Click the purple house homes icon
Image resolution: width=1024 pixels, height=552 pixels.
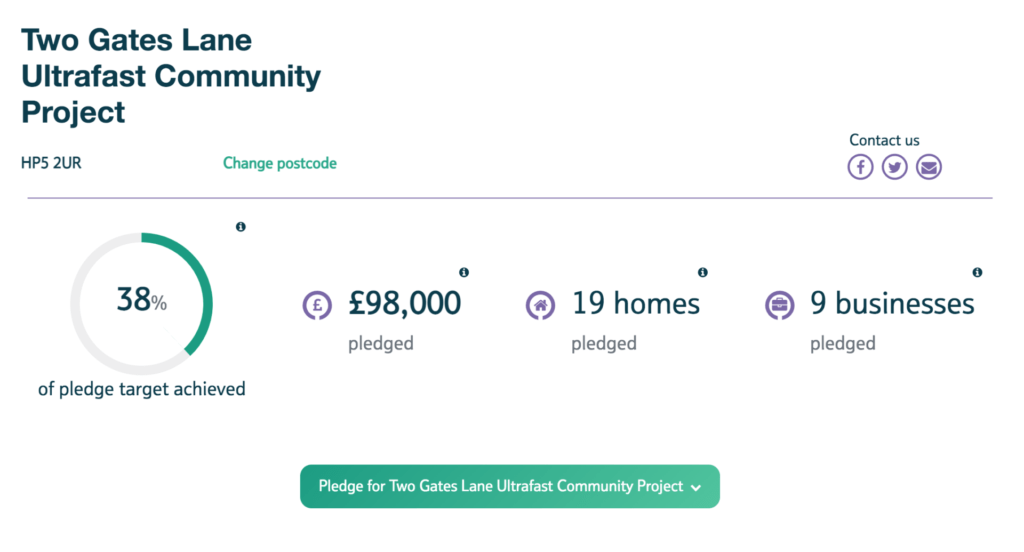[541, 305]
